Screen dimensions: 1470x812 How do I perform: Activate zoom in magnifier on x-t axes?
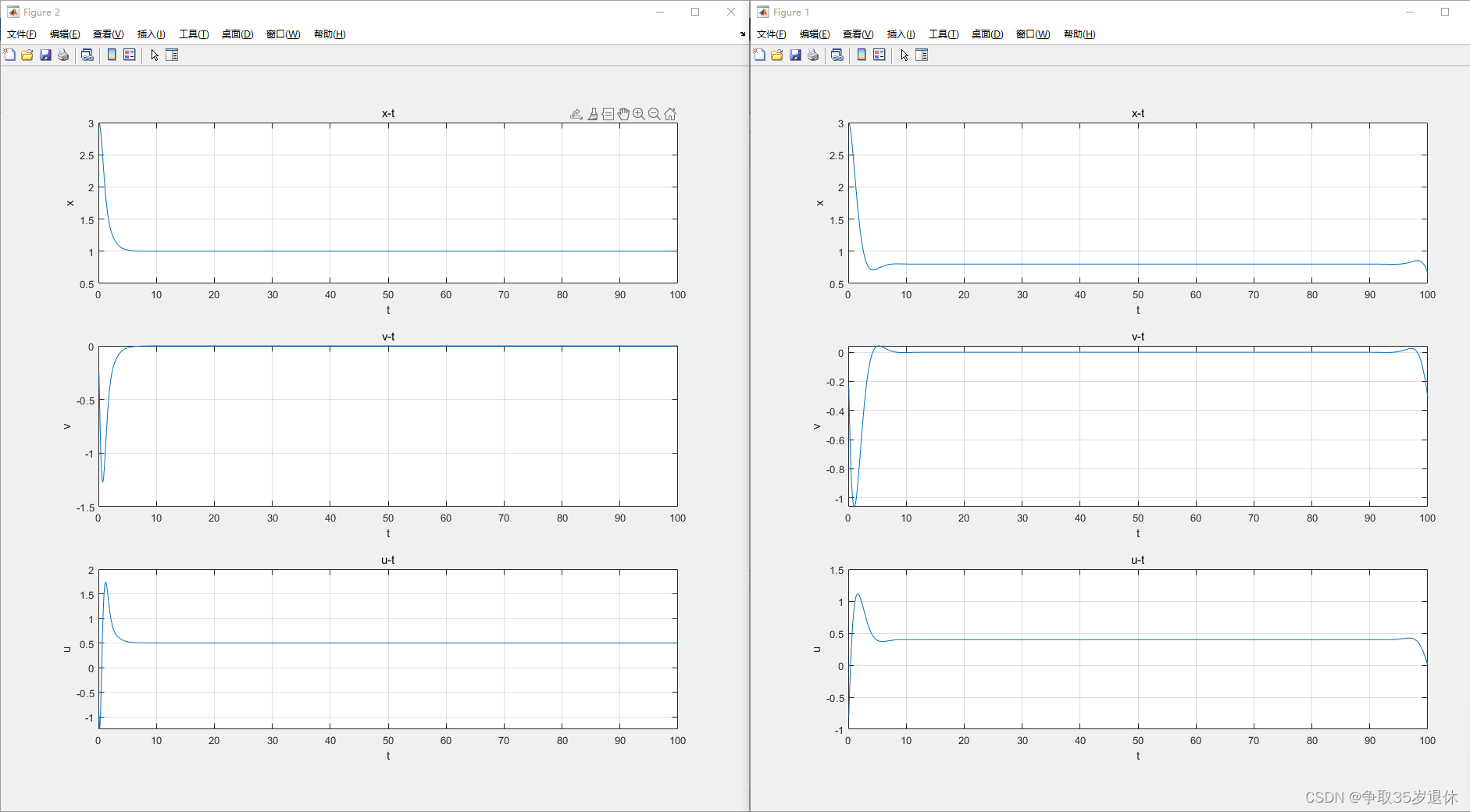click(x=639, y=114)
